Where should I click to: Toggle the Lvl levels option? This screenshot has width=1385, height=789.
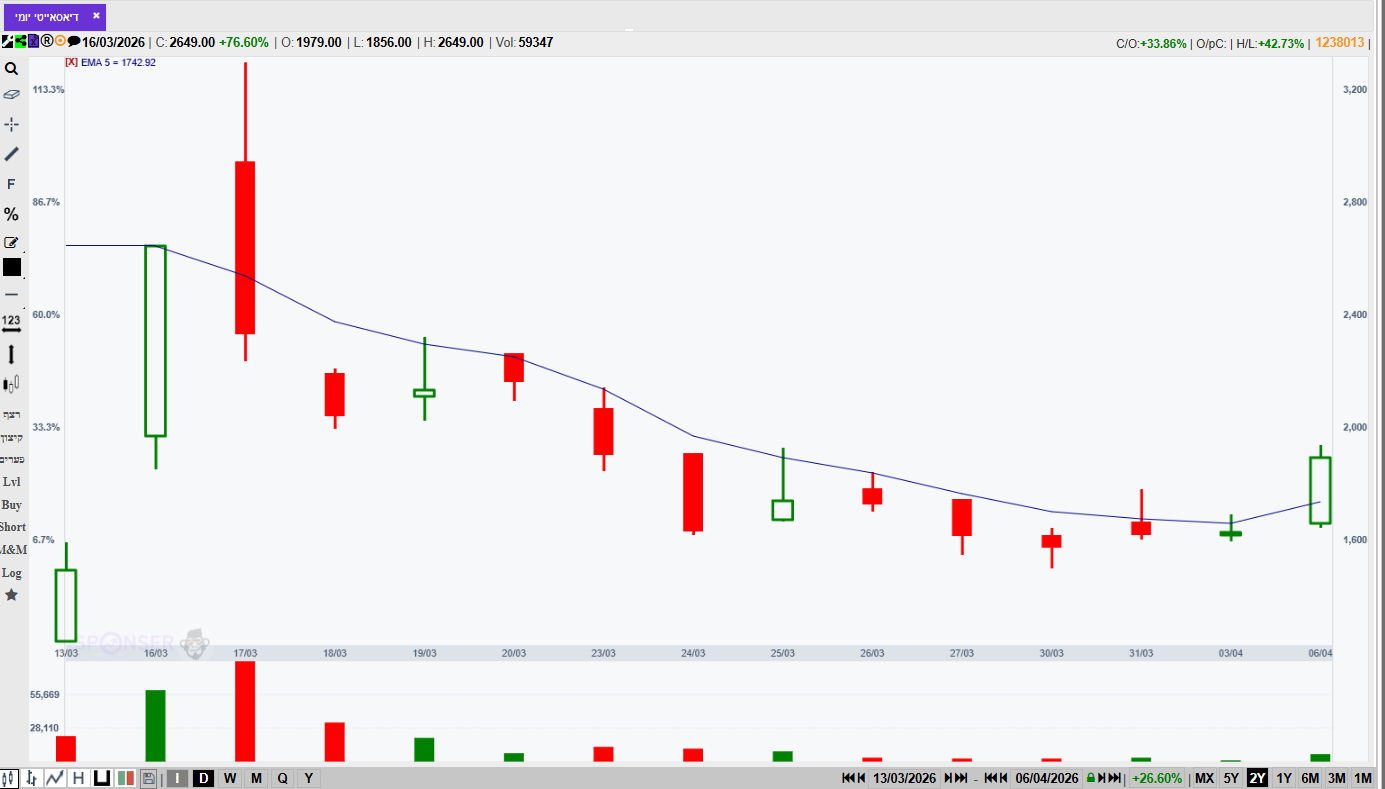click(x=11, y=482)
